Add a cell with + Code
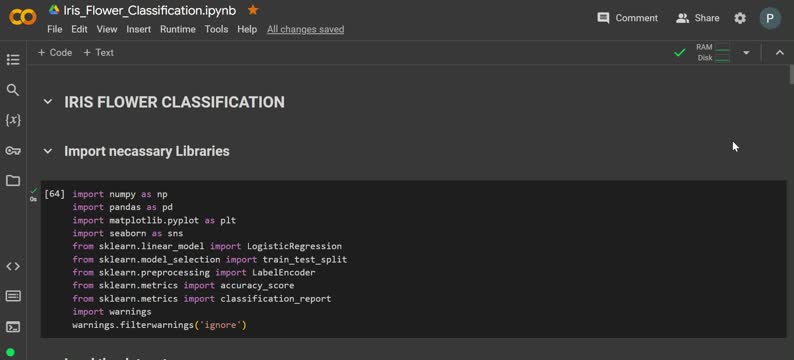Screen dimensions: 794x360 (55, 53)
